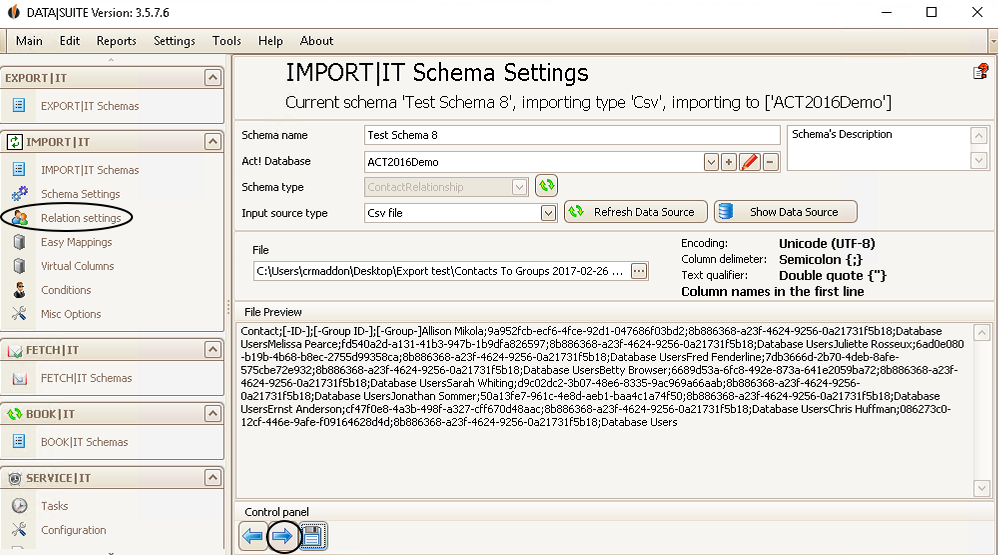The height and width of the screenshot is (555, 998).
Task: Open Easy Mappings link
Action: coord(76,242)
